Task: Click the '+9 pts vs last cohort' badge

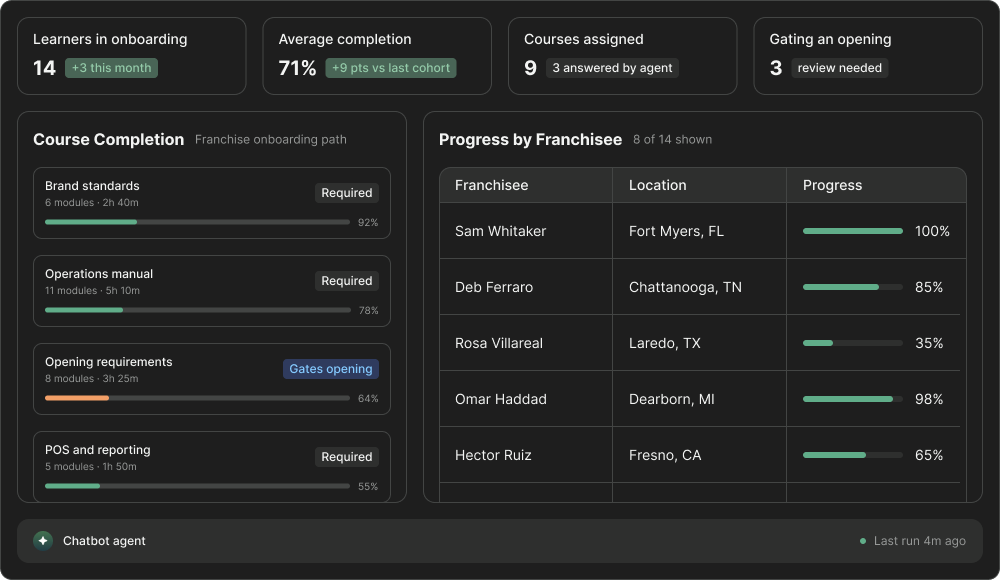Action: pyautogui.click(x=391, y=68)
